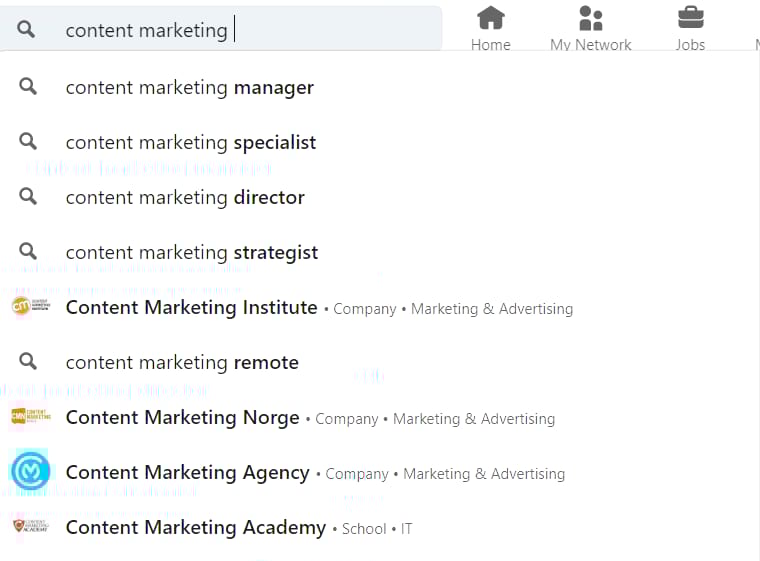Screen dimensions: 760x561
Task: Select suggestion content marketing manager
Action: click(x=380, y=87)
